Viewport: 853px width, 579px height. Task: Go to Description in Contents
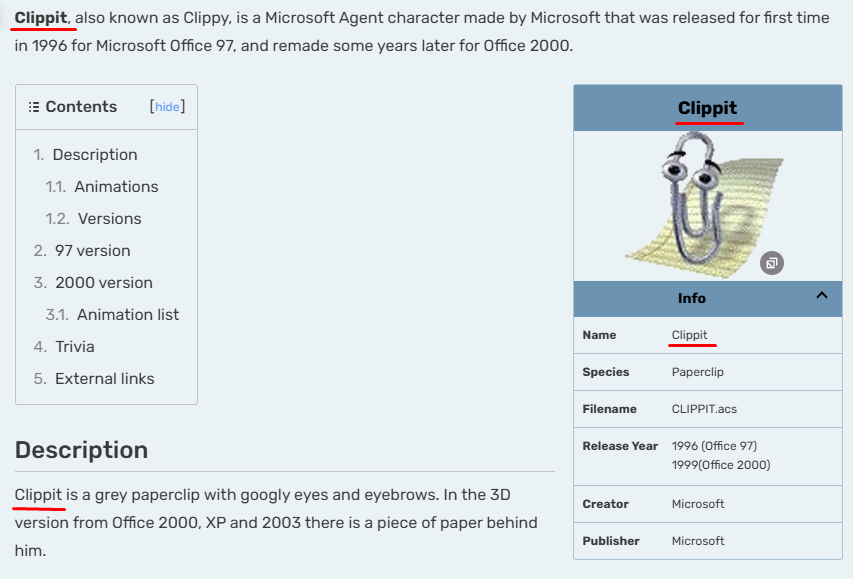pos(95,155)
